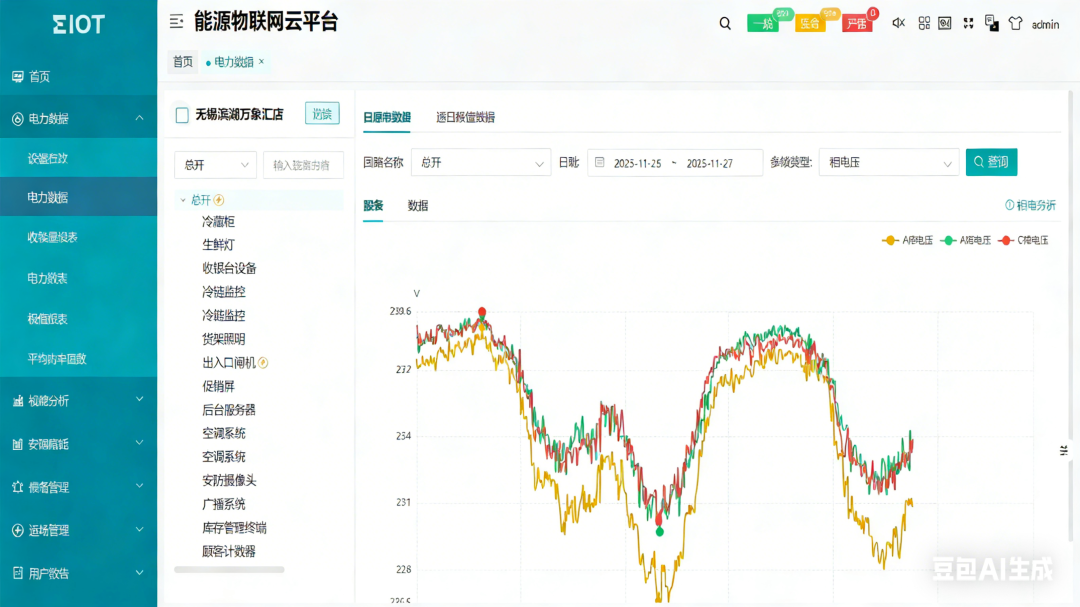Click the date range input field

(674, 162)
